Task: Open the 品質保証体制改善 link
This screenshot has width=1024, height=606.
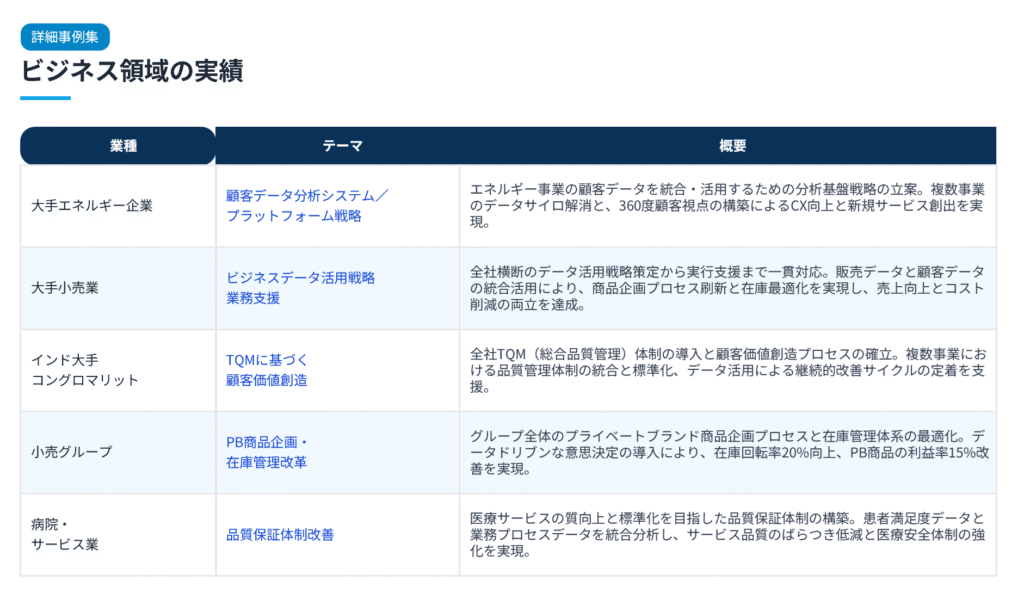Action: coord(279,534)
